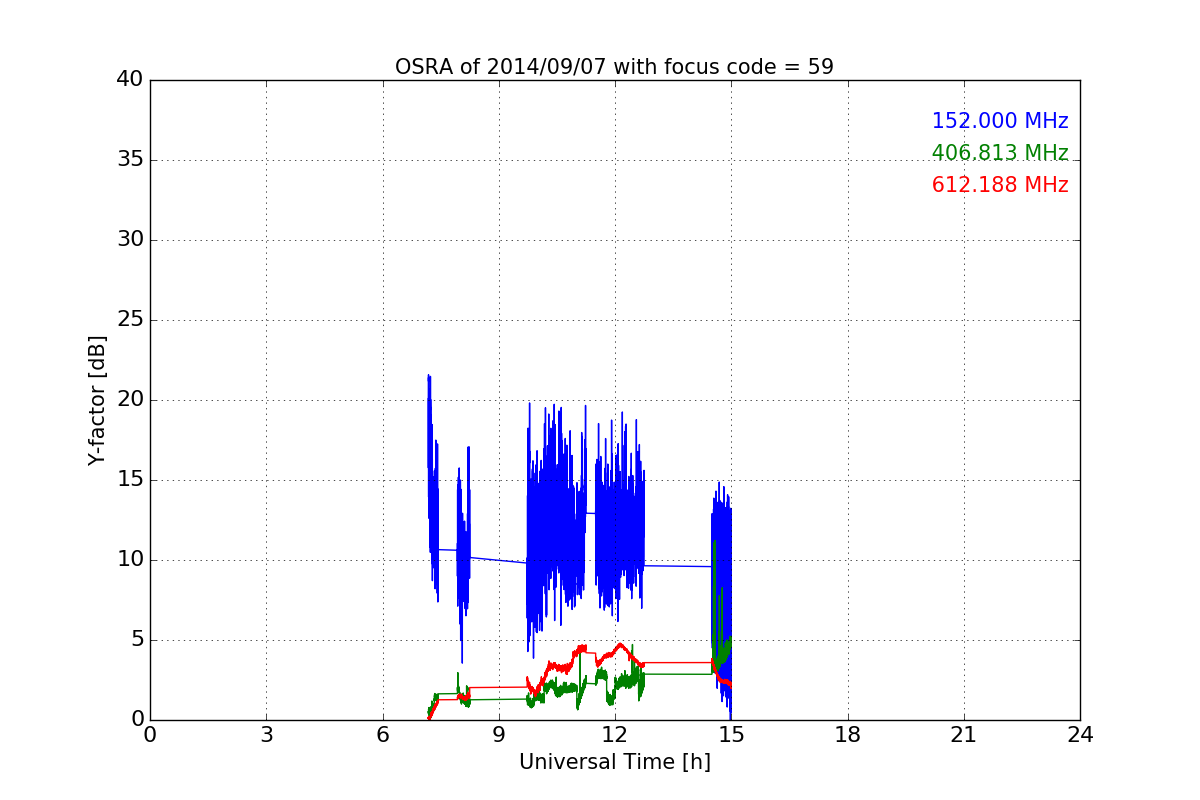Click y-axis tick label 40

point(130,80)
